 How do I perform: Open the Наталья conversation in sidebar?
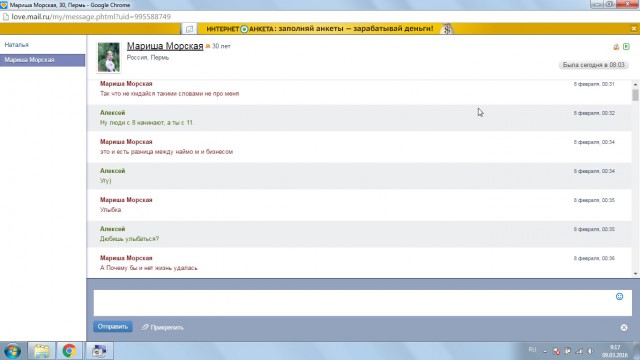point(16,44)
